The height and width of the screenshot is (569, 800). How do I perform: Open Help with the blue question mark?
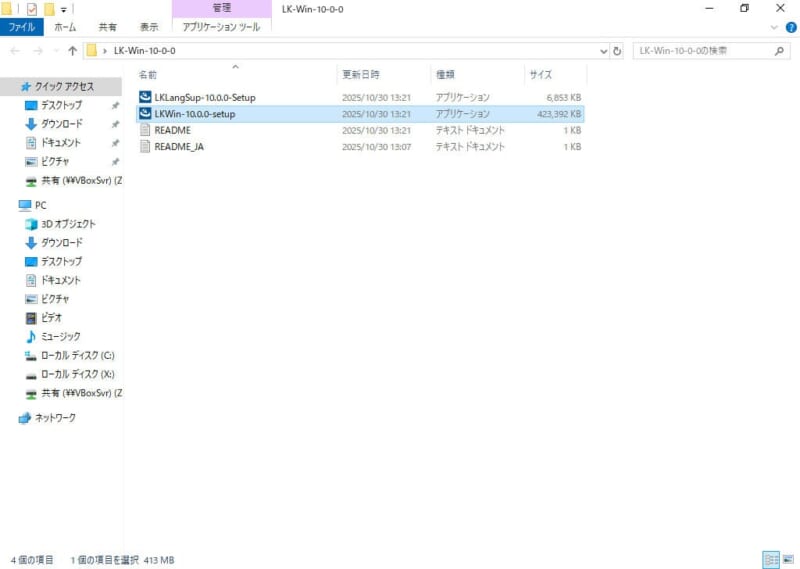790,27
